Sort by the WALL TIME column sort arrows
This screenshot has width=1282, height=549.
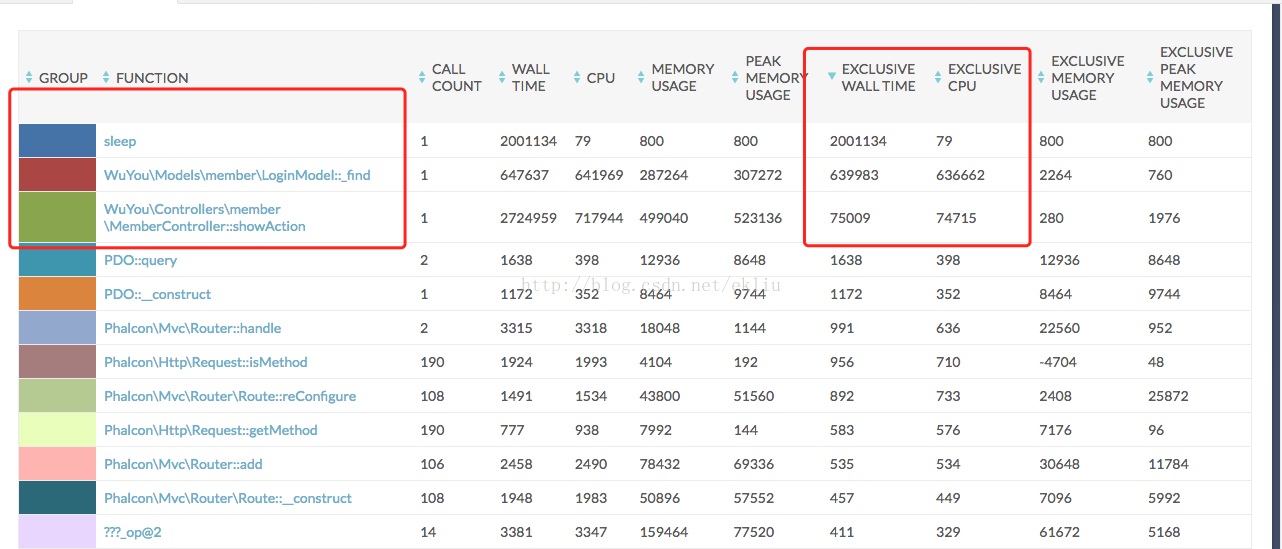coord(502,78)
